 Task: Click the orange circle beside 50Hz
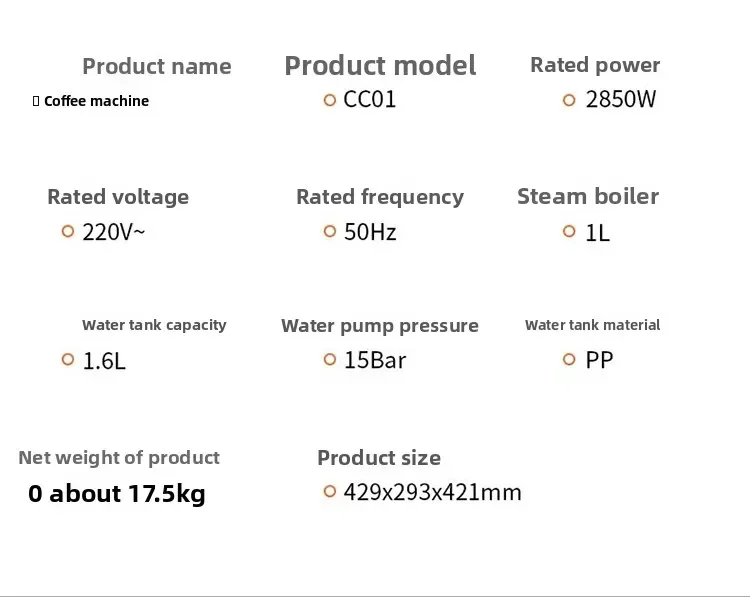[x=329, y=231]
